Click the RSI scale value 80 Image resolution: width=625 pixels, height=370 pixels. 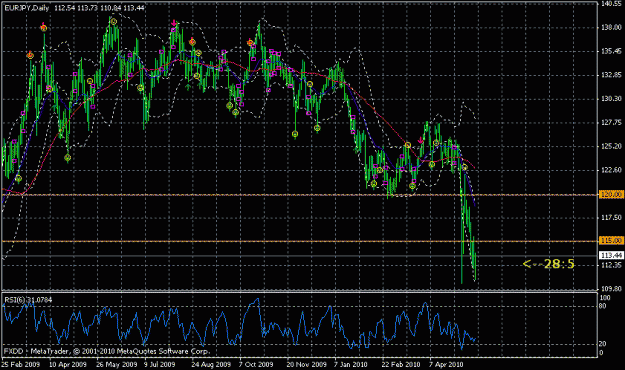click(603, 306)
